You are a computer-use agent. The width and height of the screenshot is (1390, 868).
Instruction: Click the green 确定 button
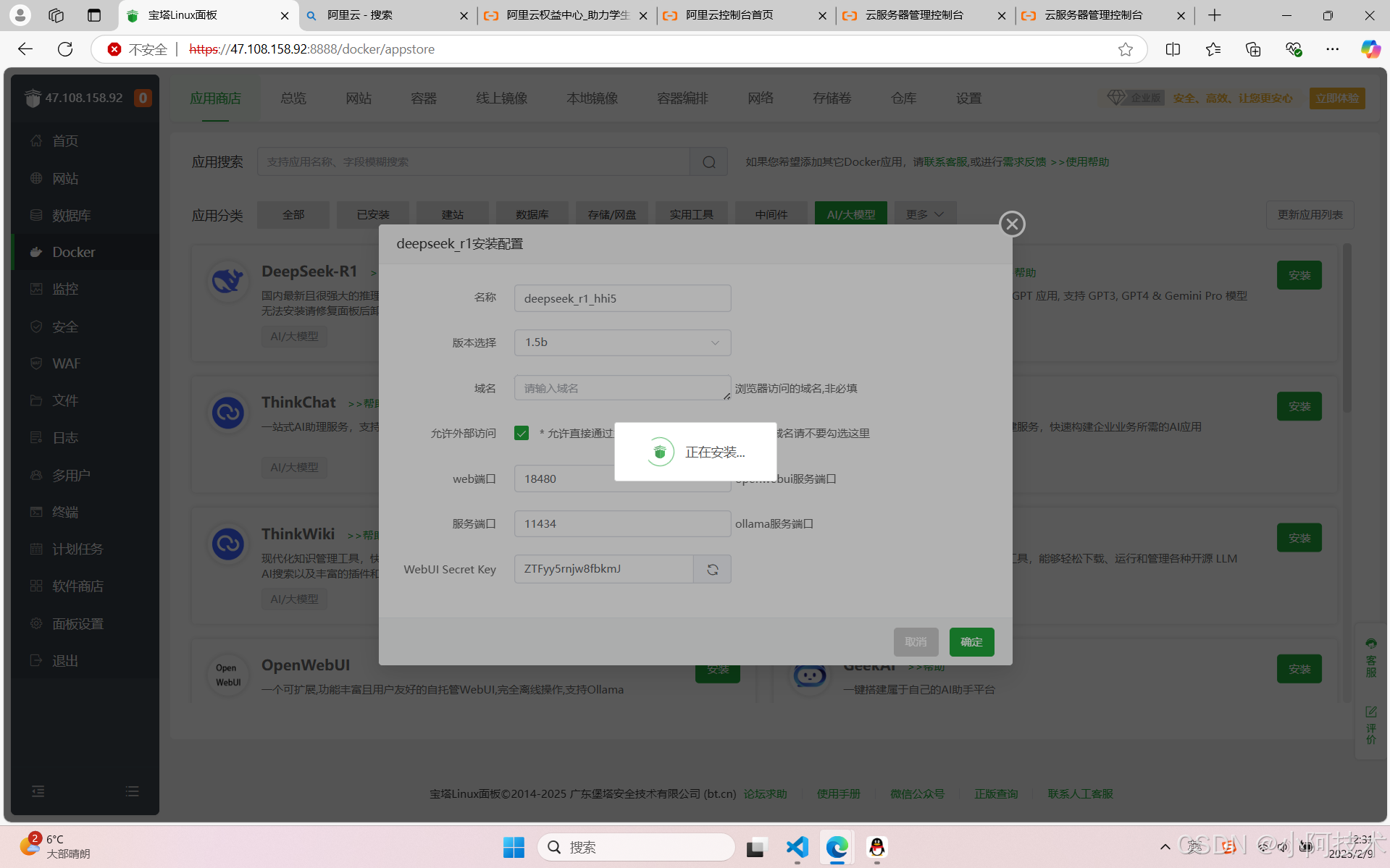pos(971,642)
